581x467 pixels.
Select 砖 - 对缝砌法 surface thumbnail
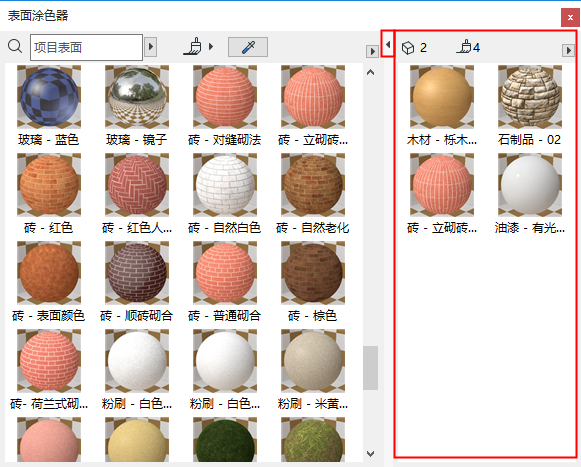[225, 97]
